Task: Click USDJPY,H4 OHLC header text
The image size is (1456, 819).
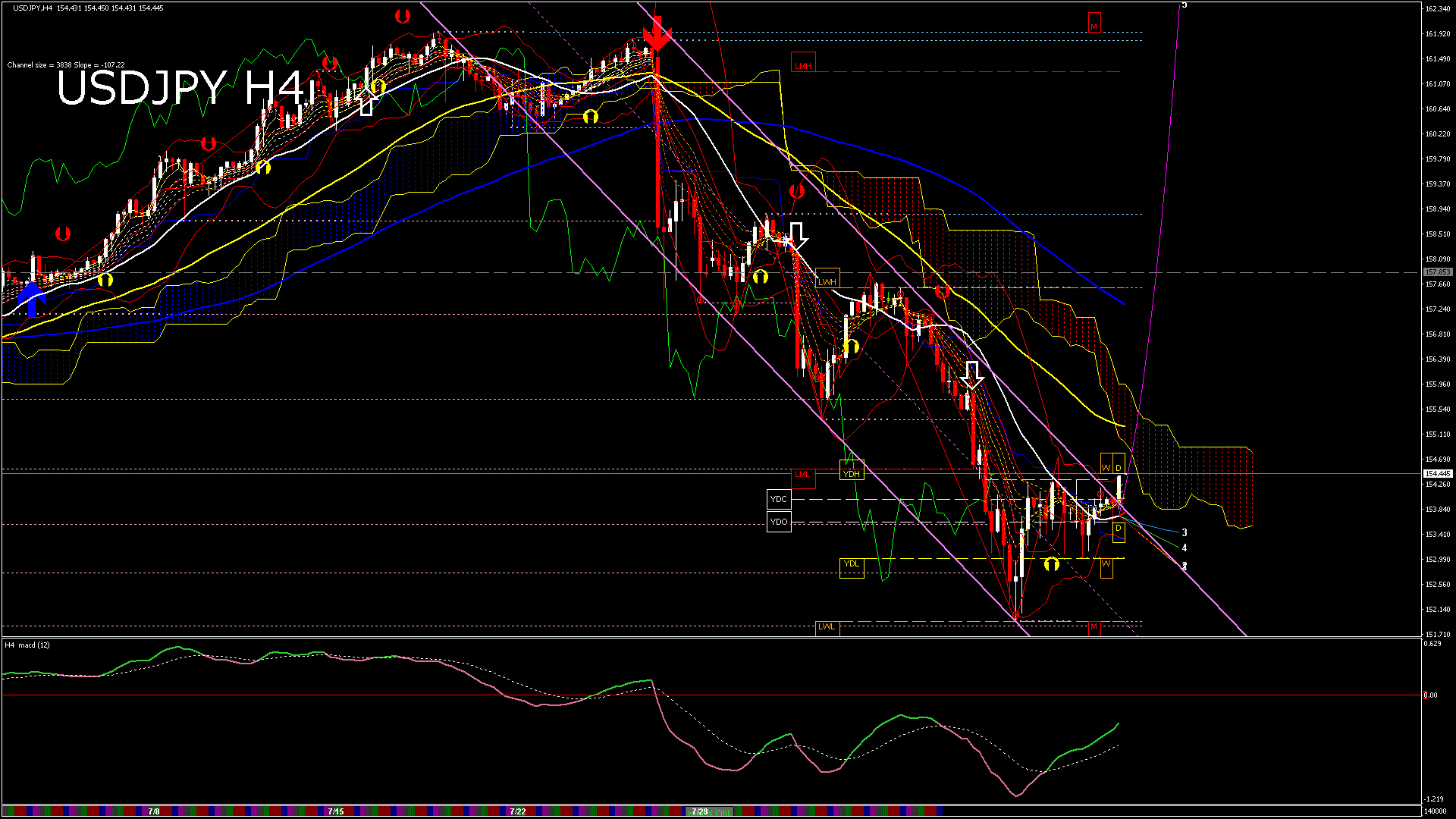Action: tap(88, 8)
